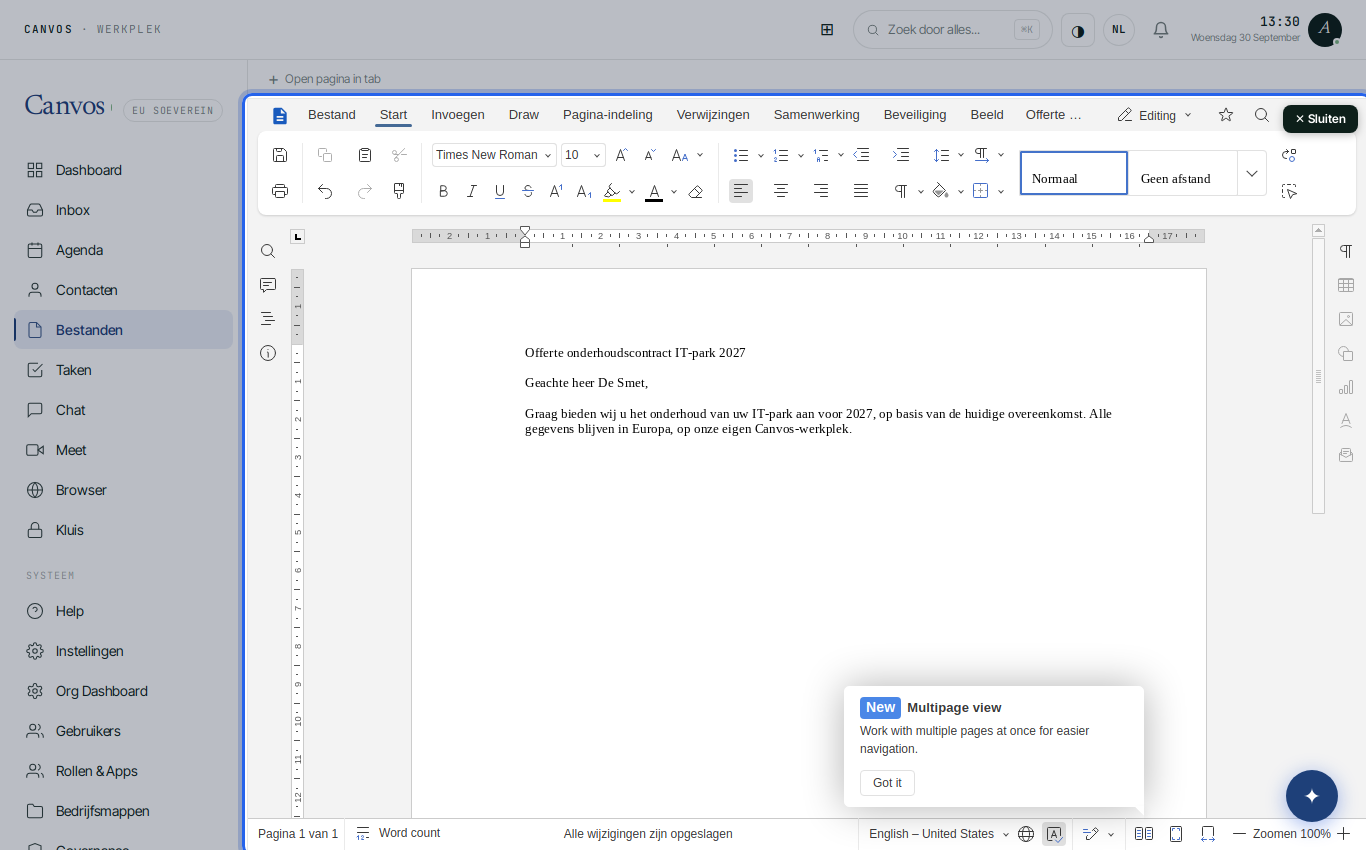Open Word count in the status bar
Viewport: 1366px width, 850px height.
tap(398, 834)
